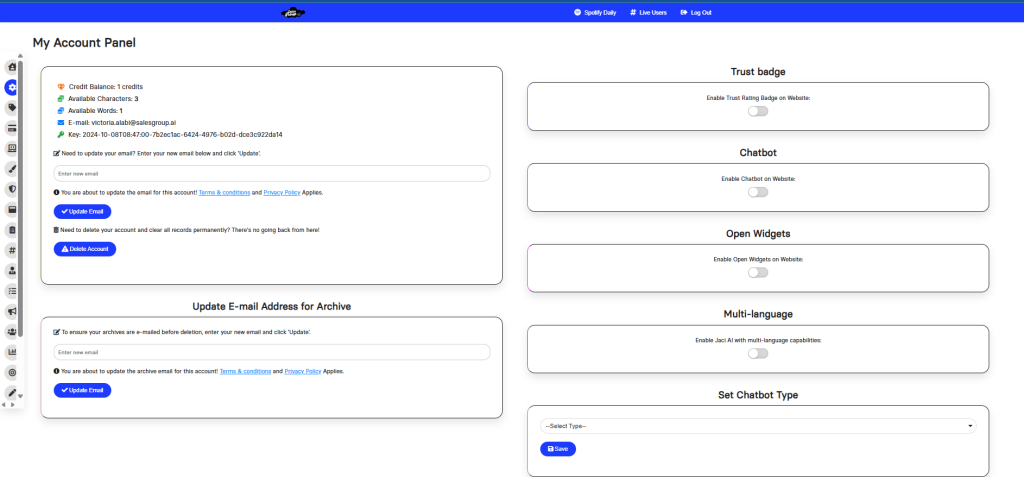The image size is (1024, 477).
Task: Focus the archive new email input field
Action: coord(272,352)
